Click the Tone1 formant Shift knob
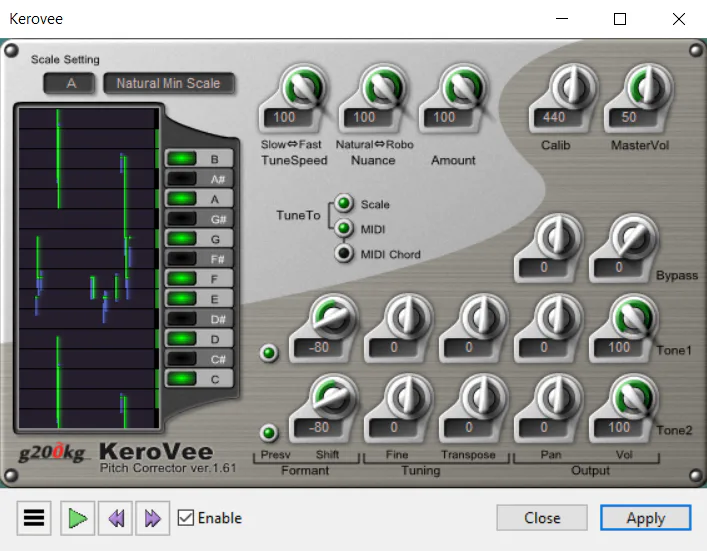This screenshot has height=551, width=707. 333,317
